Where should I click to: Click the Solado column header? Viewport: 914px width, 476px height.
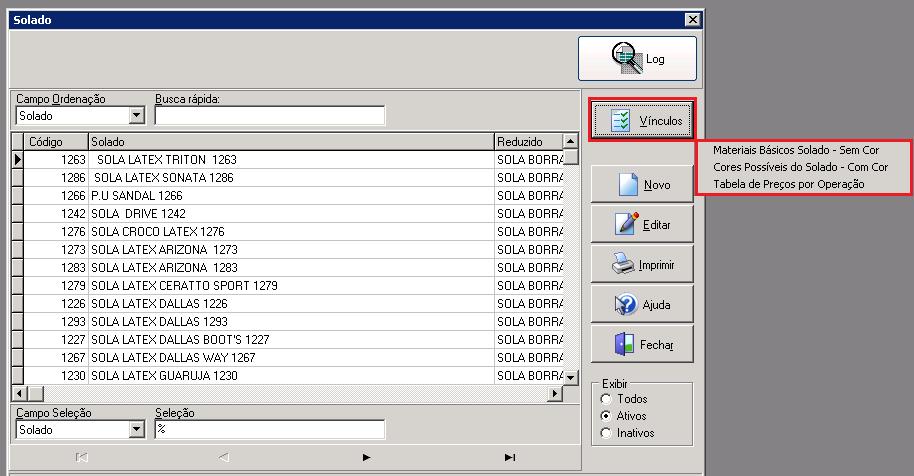click(291, 142)
